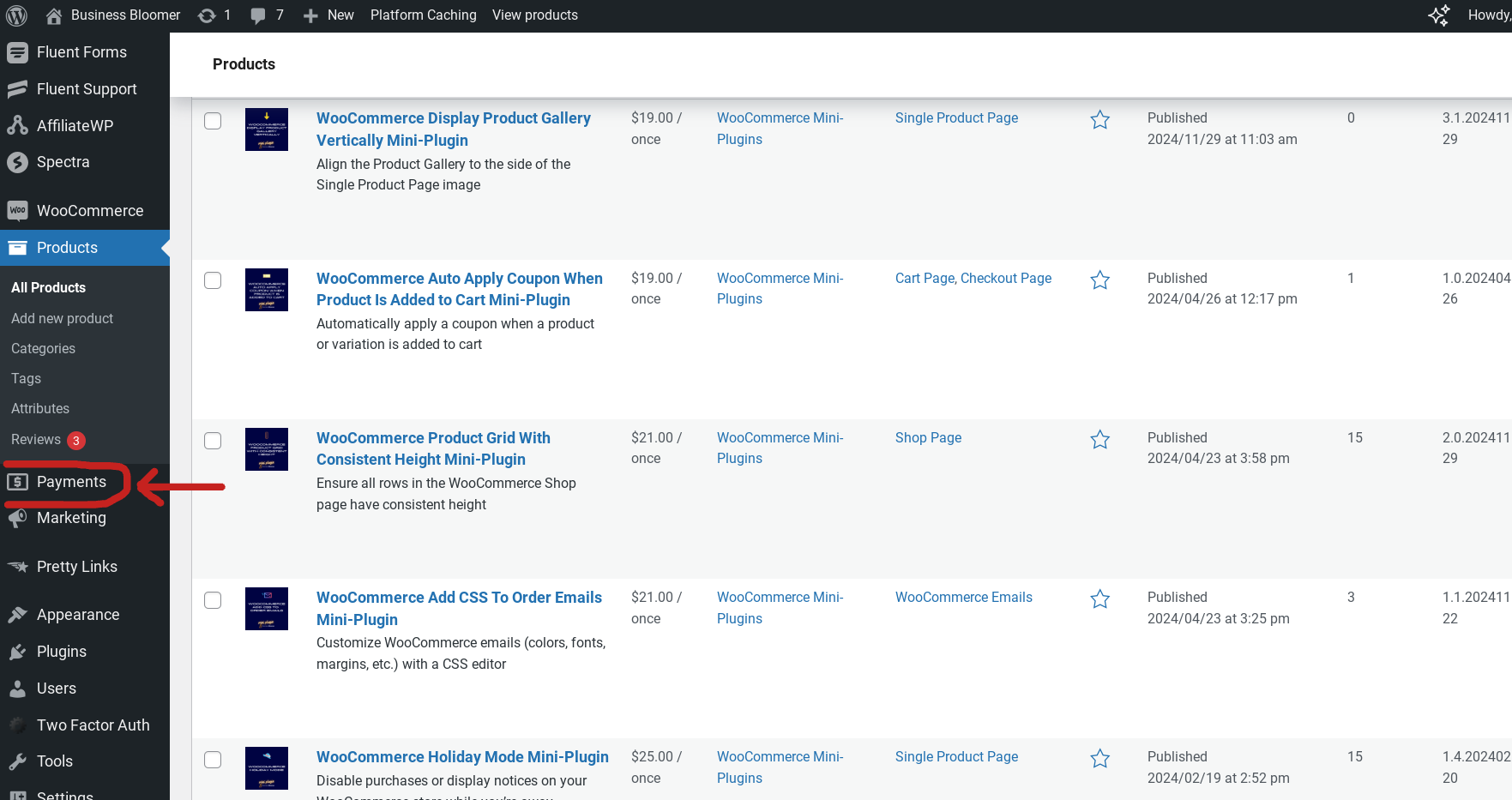Screen dimensions: 1512x800
Task: Open Add new product submenu item
Action: 62,318
